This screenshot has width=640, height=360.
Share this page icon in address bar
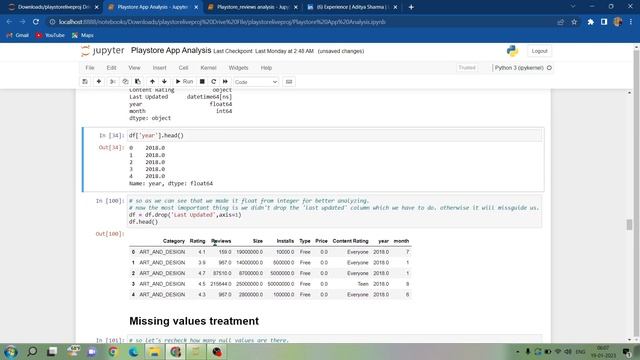(560, 22)
